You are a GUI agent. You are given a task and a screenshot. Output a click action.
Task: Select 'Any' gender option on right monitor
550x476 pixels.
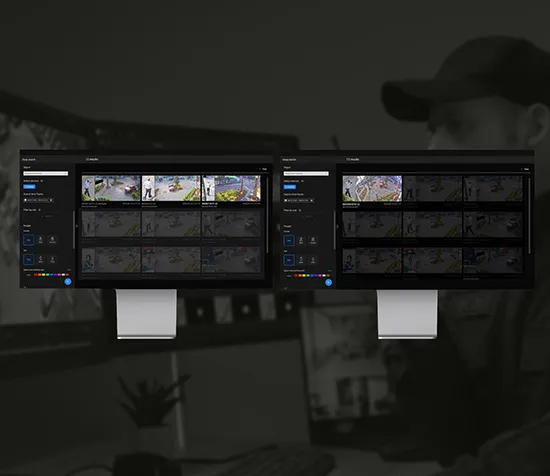[x=289, y=240]
